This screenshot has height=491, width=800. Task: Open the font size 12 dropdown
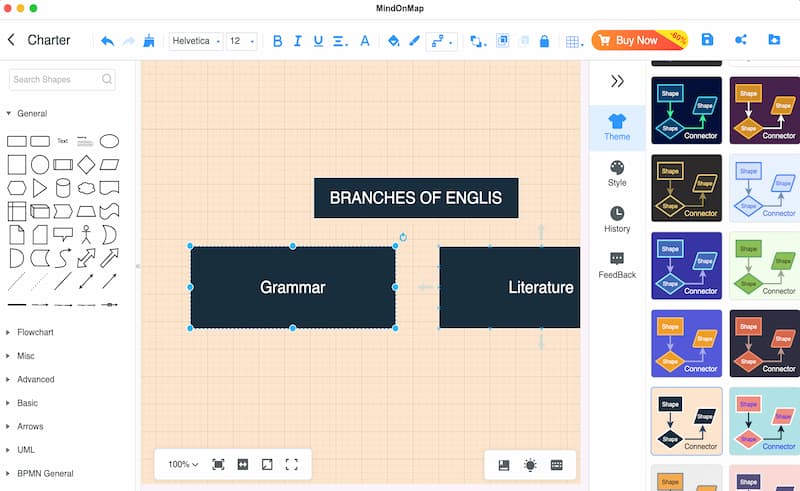241,41
